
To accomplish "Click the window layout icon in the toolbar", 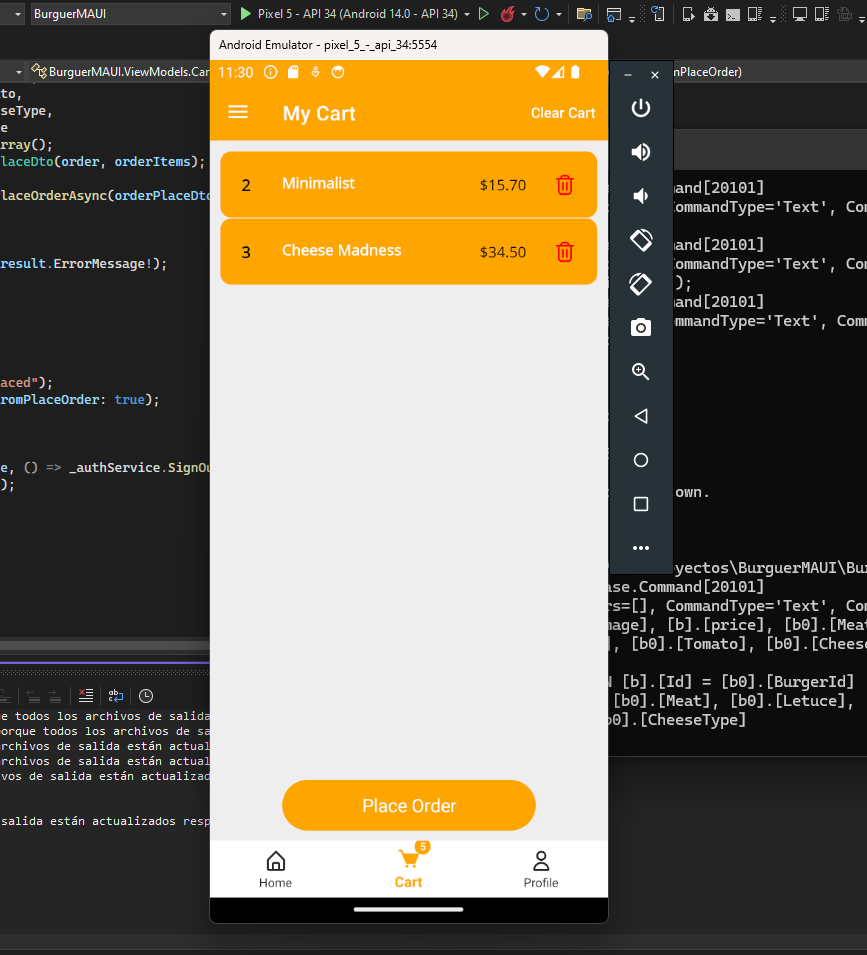I will pos(614,13).
